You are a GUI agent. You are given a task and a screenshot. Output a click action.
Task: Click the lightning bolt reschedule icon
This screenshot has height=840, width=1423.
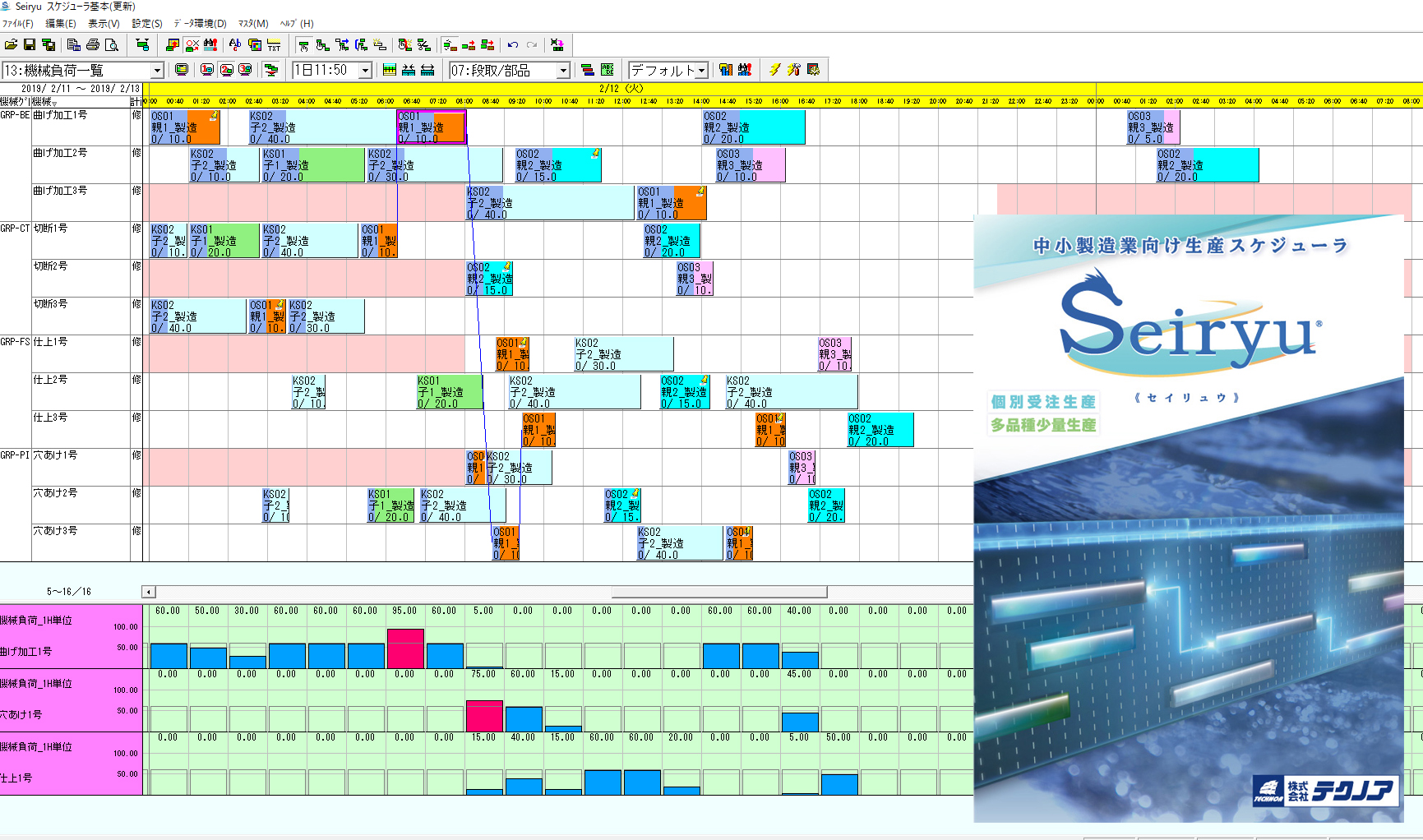tap(774, 70)
